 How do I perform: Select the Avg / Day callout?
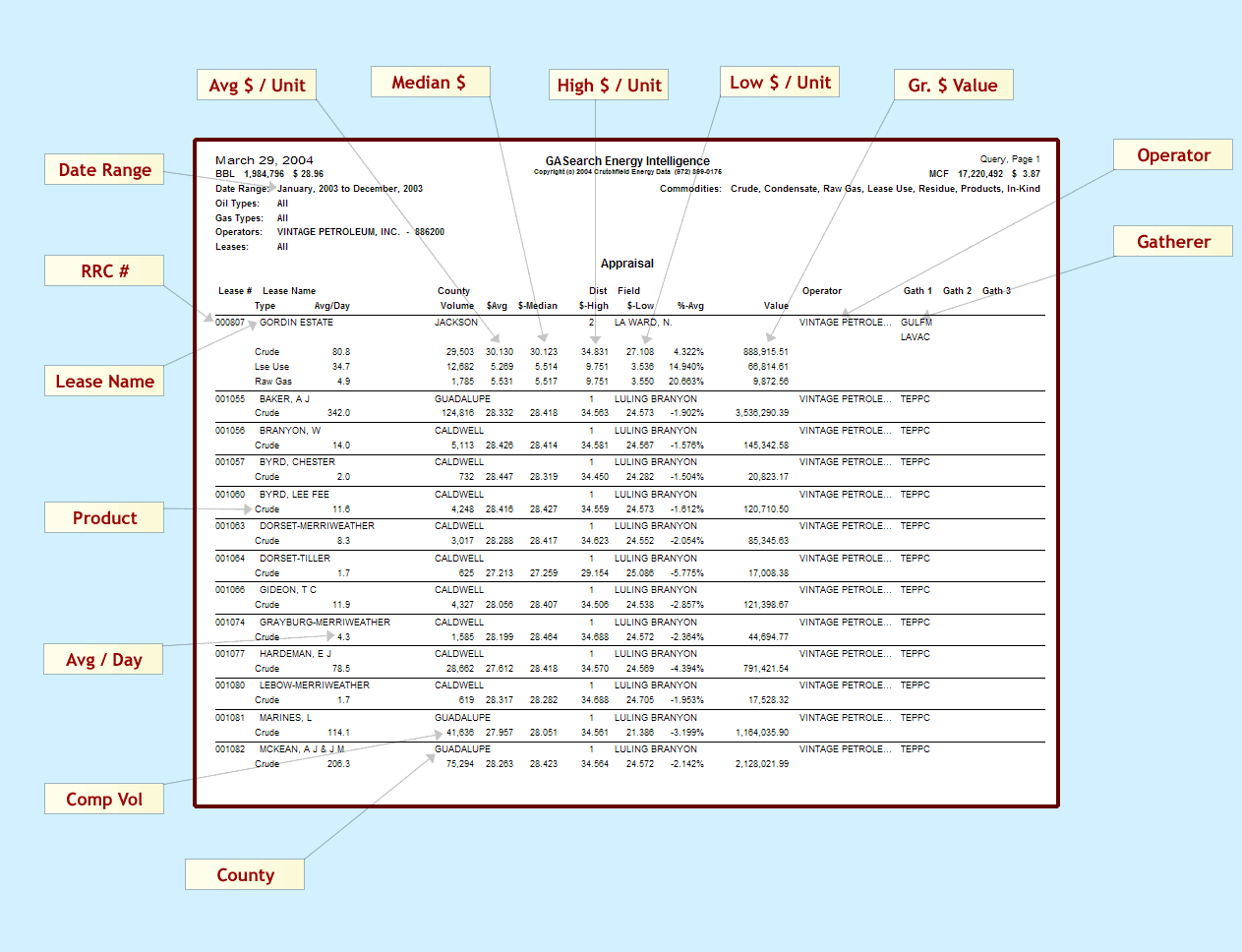point(103,660)
